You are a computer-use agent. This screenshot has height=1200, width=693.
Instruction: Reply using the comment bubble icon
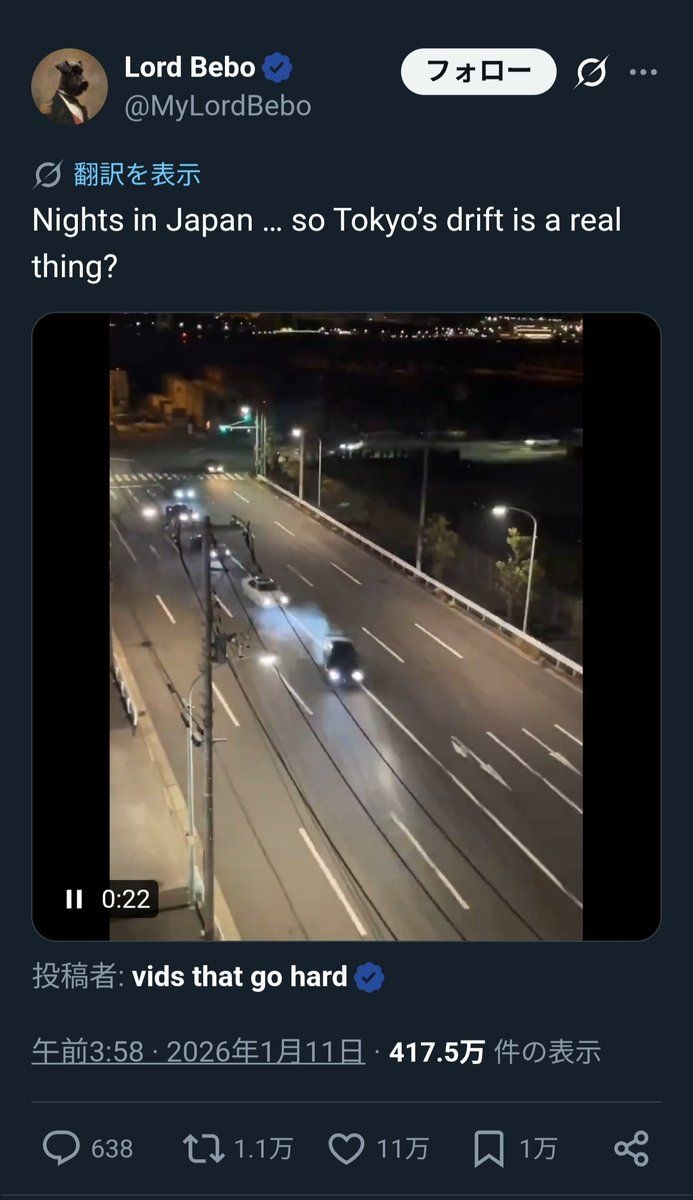[61, 1148]
